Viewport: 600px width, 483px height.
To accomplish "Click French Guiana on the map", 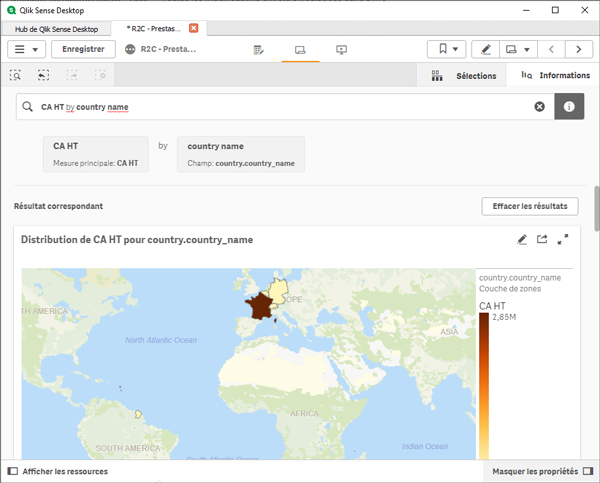I will tap(139, 414).
